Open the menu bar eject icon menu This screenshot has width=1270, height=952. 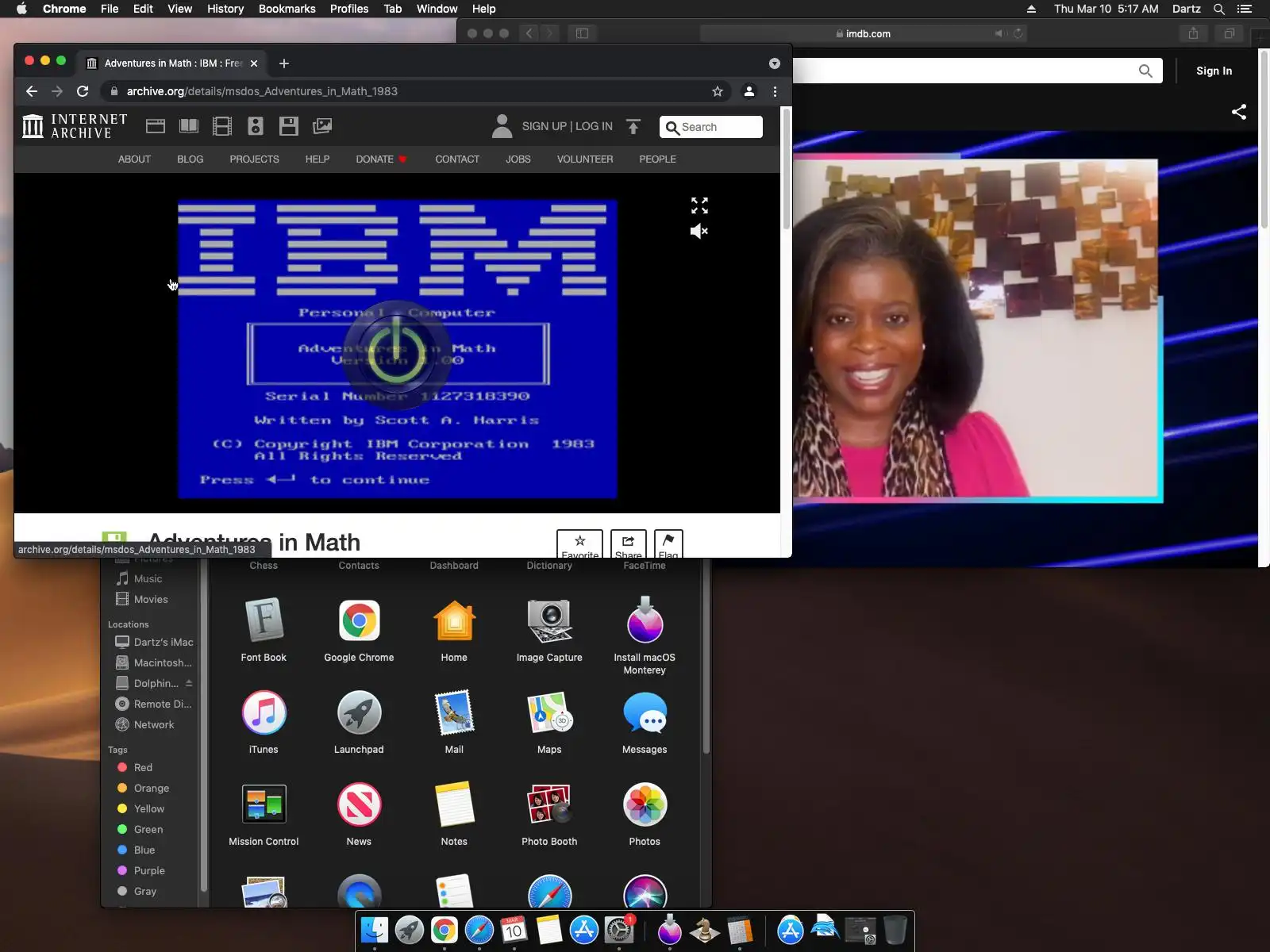pos(1031,9)
